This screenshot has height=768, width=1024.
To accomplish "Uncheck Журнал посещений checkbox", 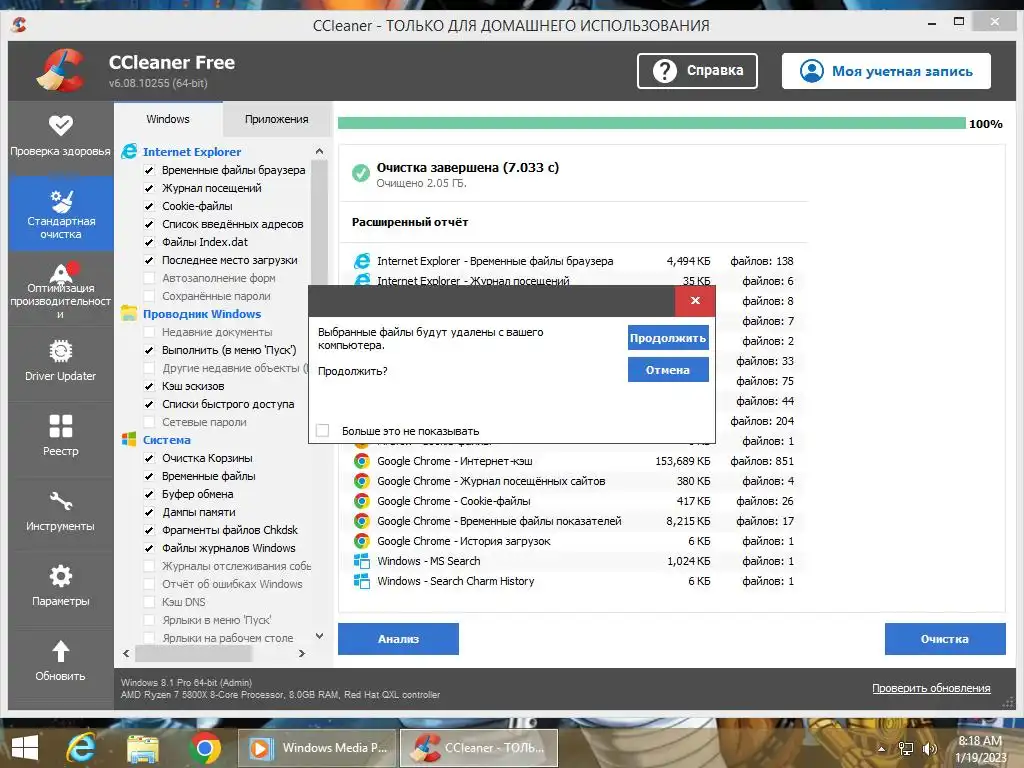I will pos(149,188).
